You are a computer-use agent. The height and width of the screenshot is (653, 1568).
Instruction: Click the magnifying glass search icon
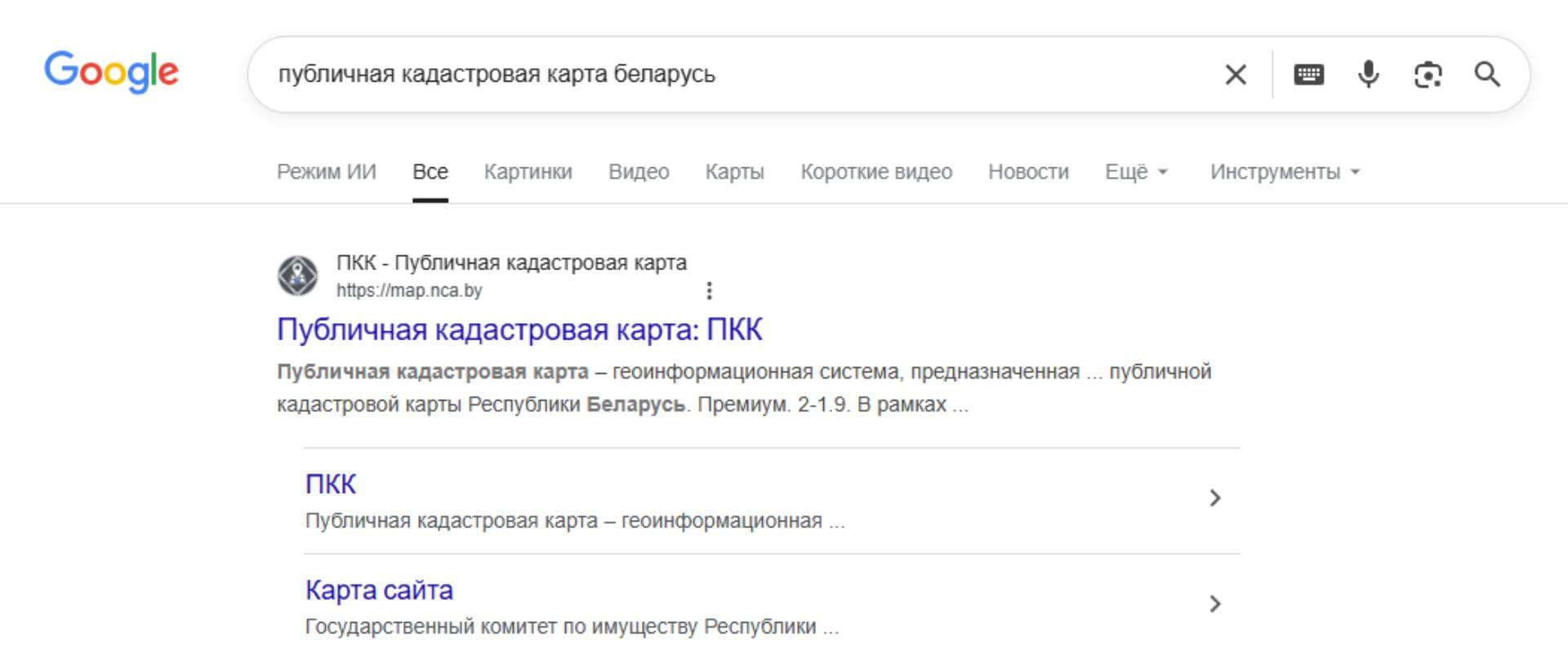pyautogui.click(x=1487, y=74)
